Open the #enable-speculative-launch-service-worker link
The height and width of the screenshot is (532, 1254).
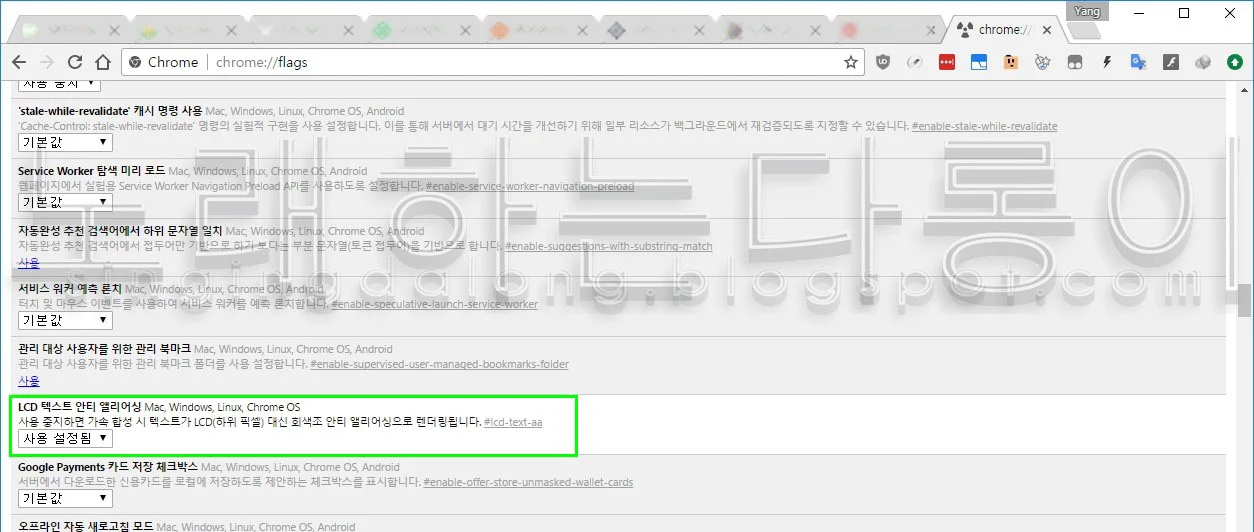pos(434,304)
